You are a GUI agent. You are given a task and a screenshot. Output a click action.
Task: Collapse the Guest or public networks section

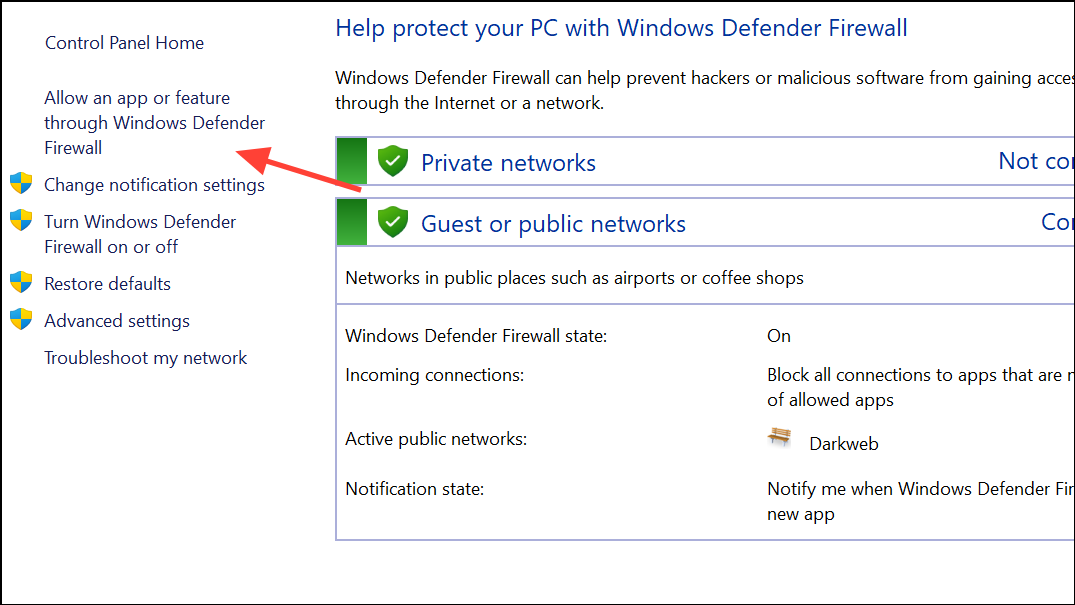pyautogui.click(x=553, y=224)
